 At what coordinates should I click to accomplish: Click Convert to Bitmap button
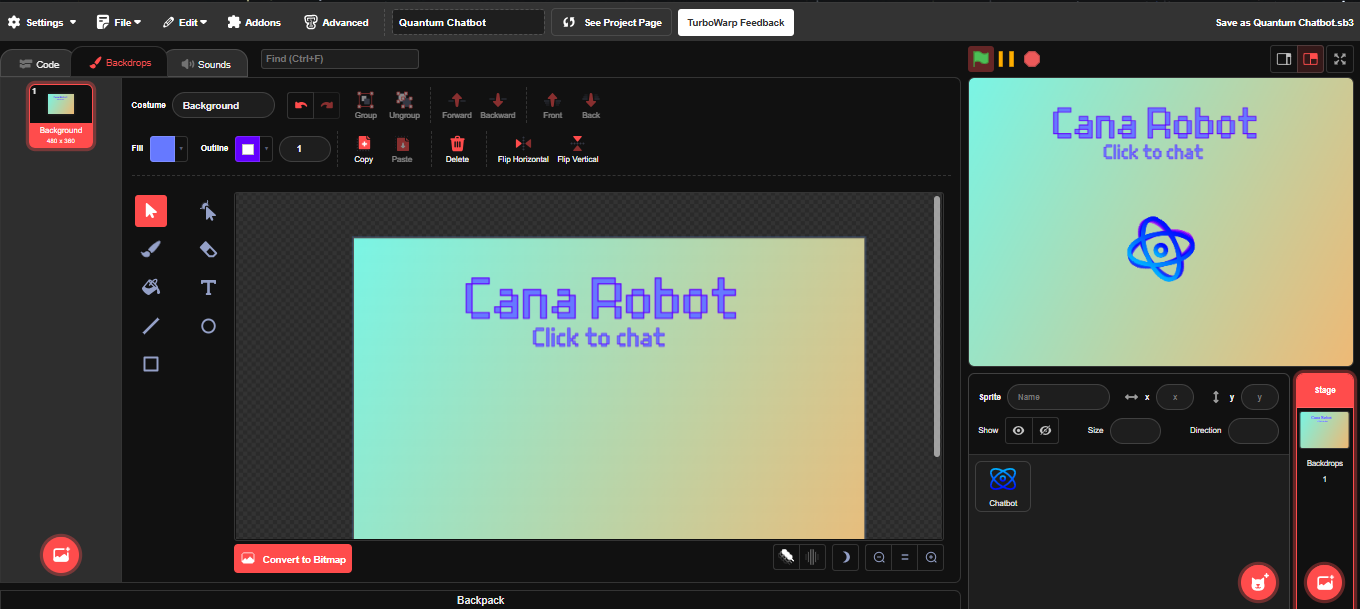(x=293, y=559)
